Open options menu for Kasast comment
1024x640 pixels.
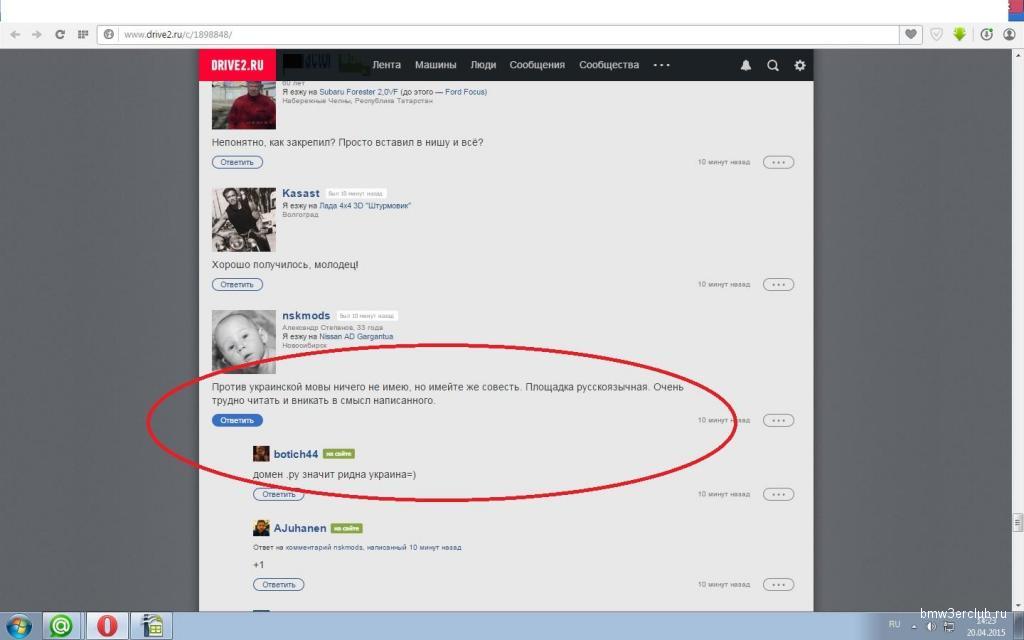(x=778, y=284)
